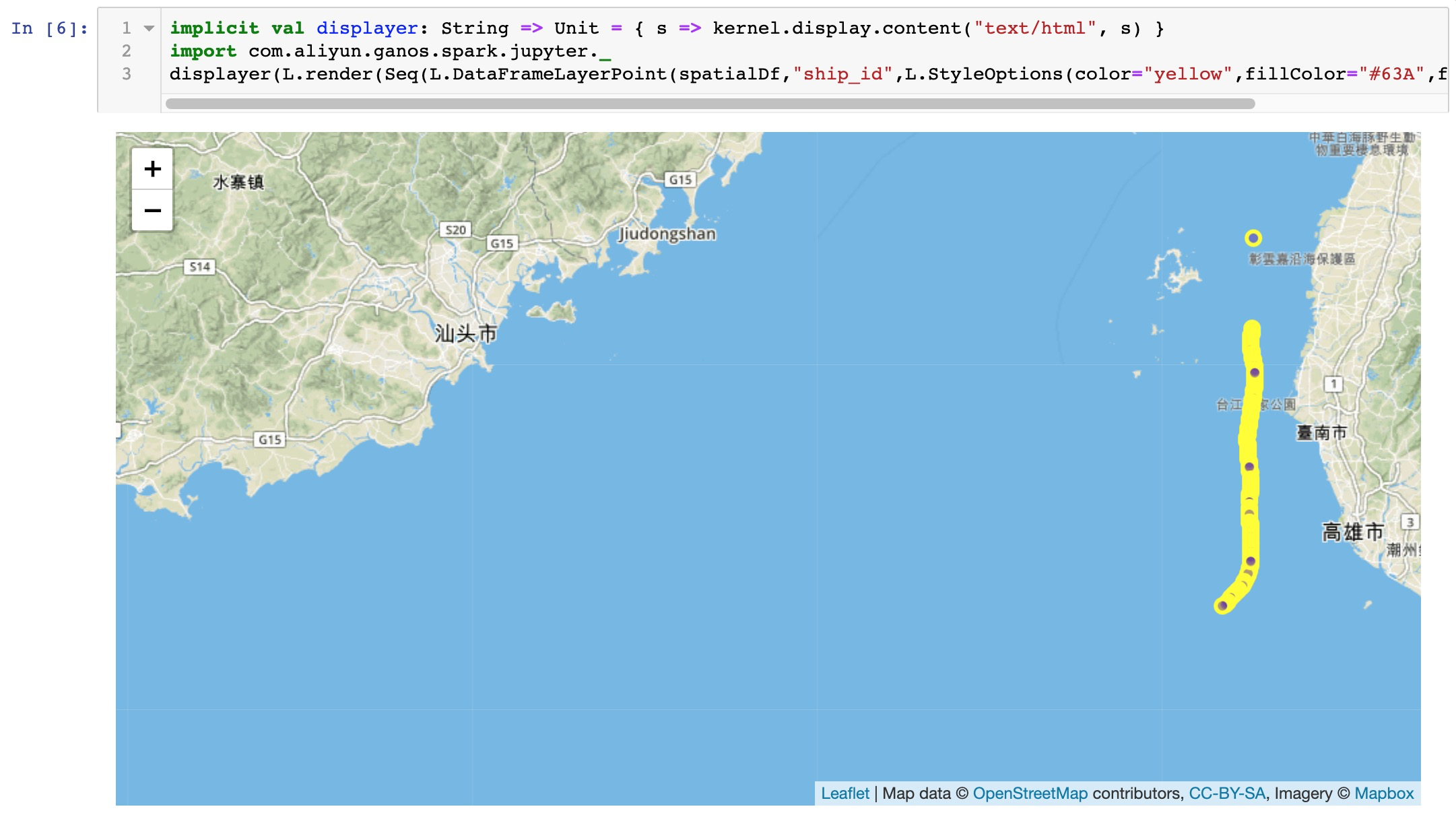
Task: Click the 高雄市 city label on map
Action: pos(1352,532)
